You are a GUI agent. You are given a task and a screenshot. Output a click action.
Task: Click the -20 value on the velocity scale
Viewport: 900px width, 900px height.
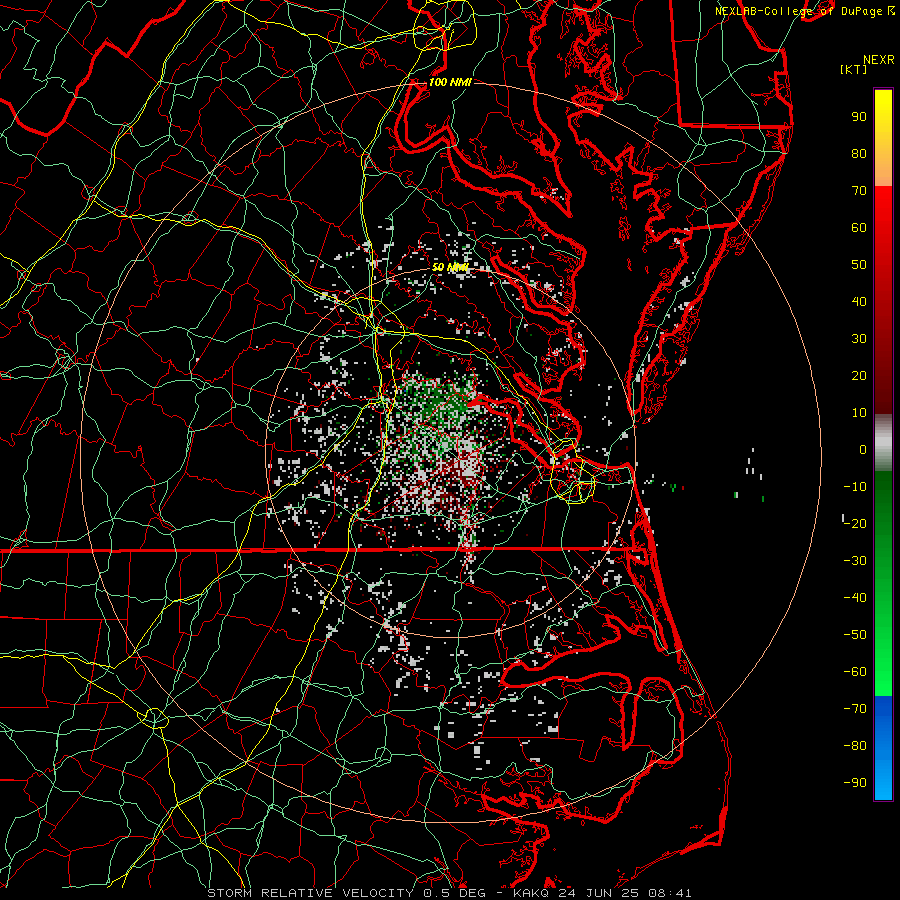click(x=855, y=524)
